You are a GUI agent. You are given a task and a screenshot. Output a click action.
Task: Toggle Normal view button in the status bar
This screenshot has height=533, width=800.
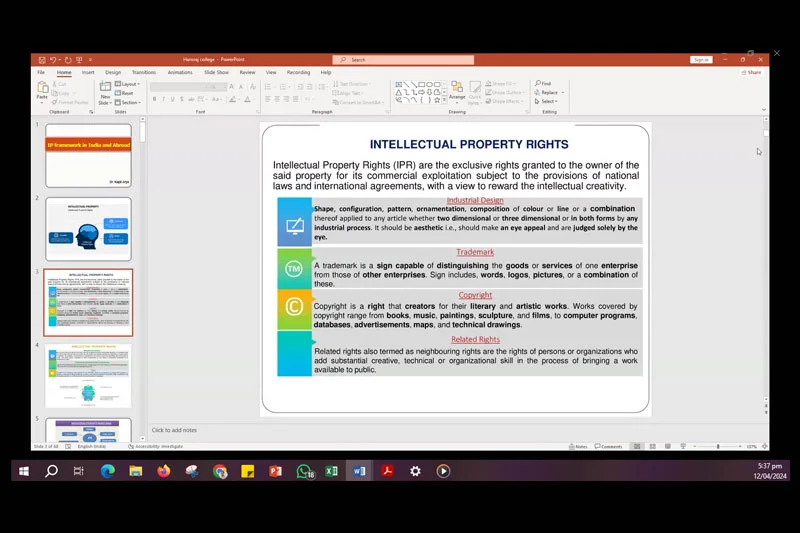coord(637,446)
